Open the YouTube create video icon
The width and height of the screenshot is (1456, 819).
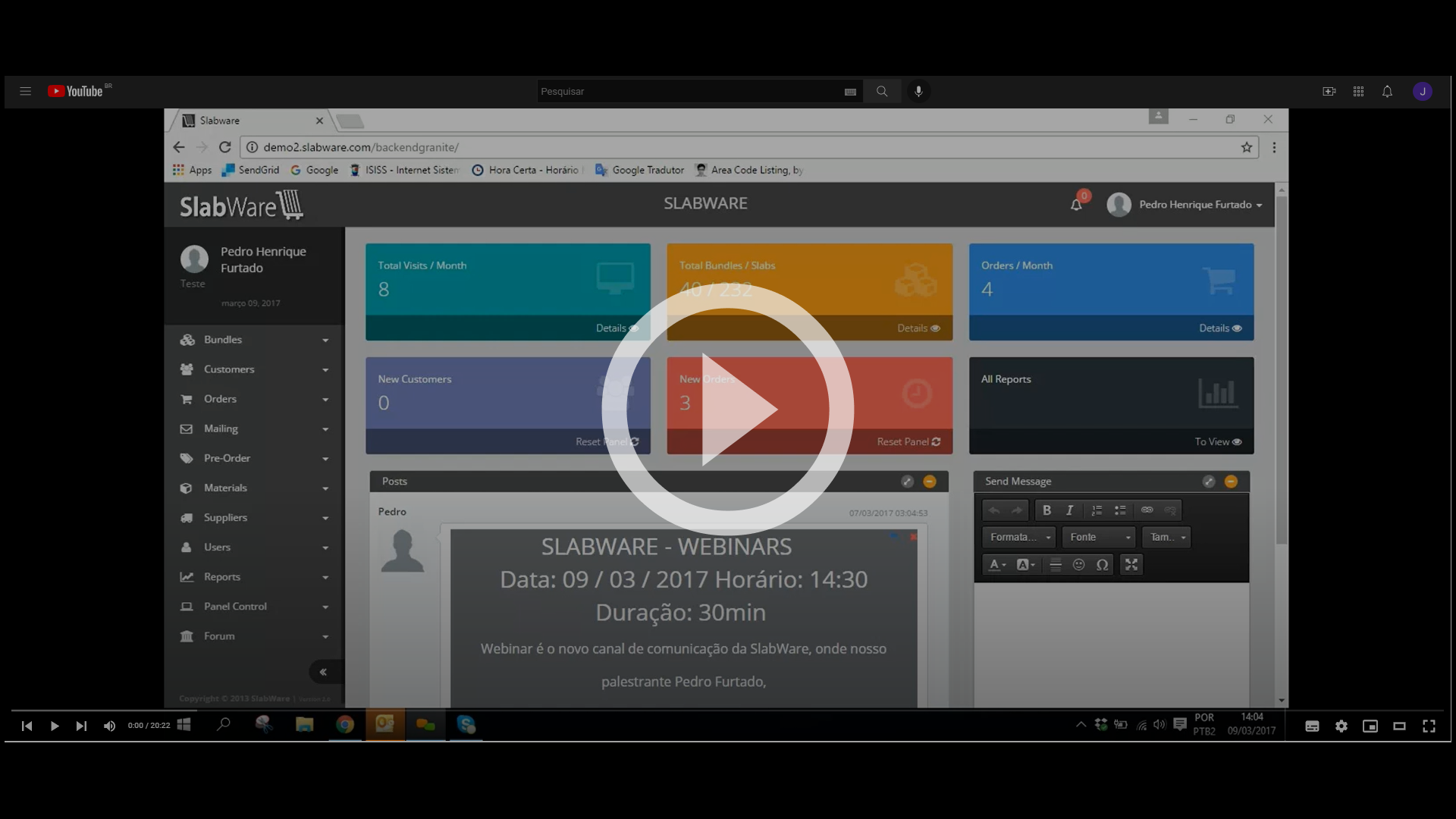1329,91
